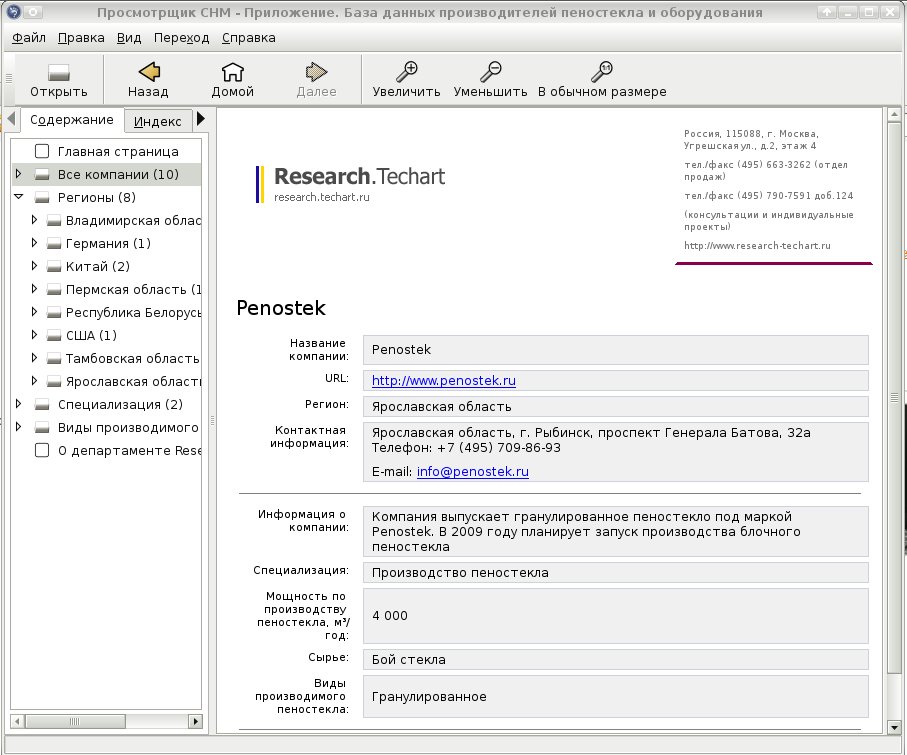Viewport: 907px width, 755px height.
Task: Open the http://www.penostek.ru link
Action: coord(444,381)
